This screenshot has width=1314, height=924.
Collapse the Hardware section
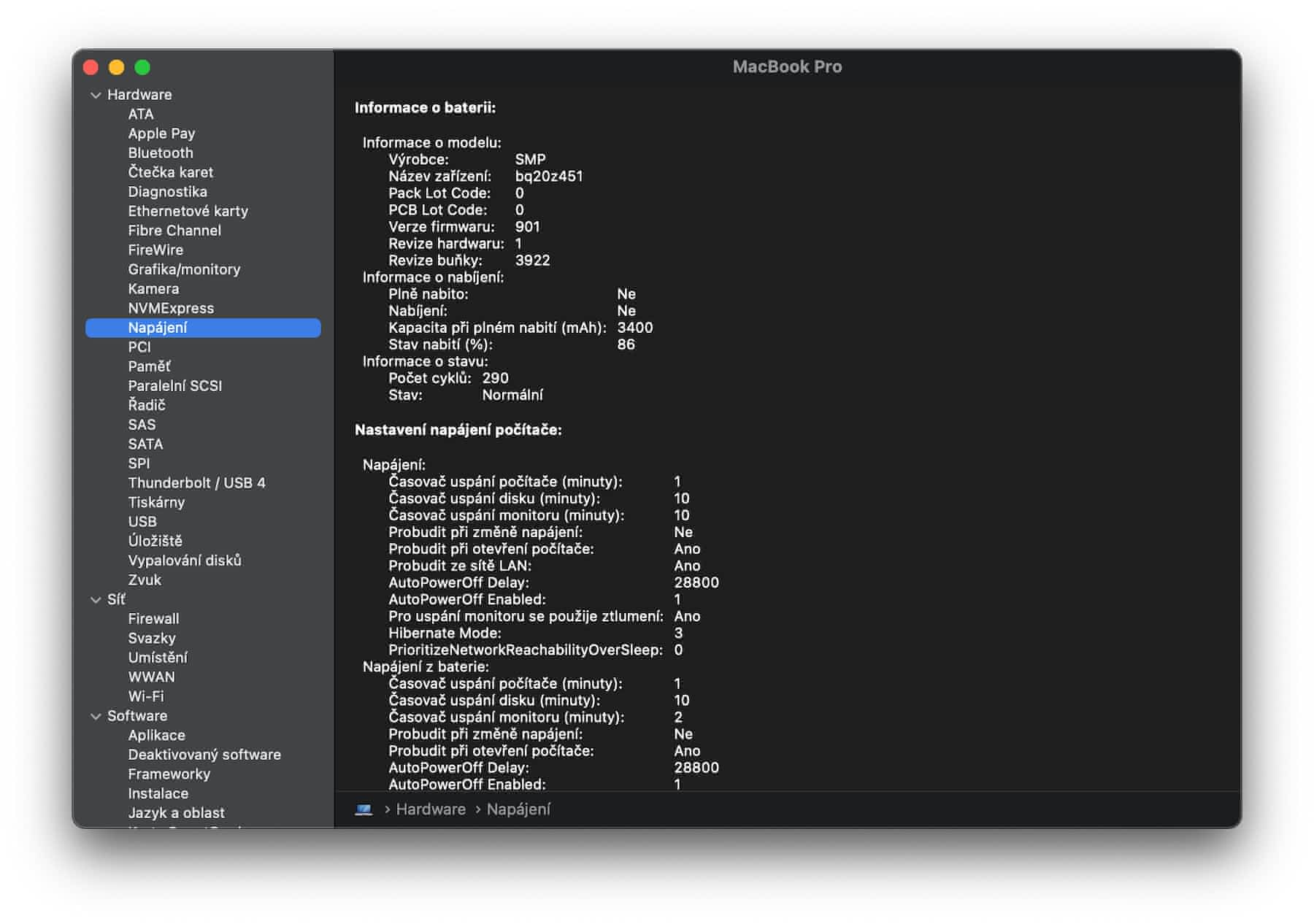point(96,95)
